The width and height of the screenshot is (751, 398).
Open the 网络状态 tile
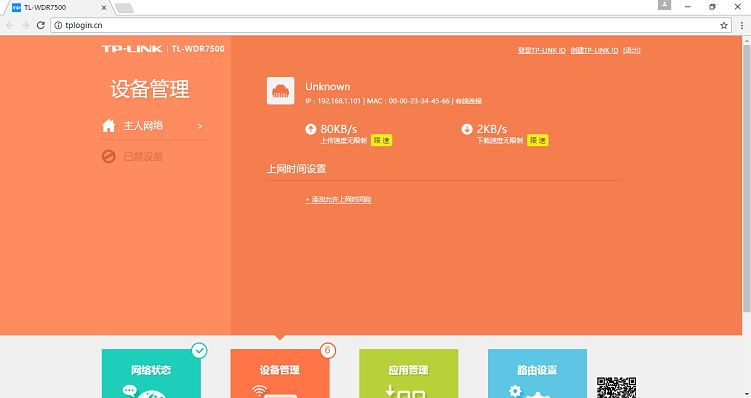point(151,373)
